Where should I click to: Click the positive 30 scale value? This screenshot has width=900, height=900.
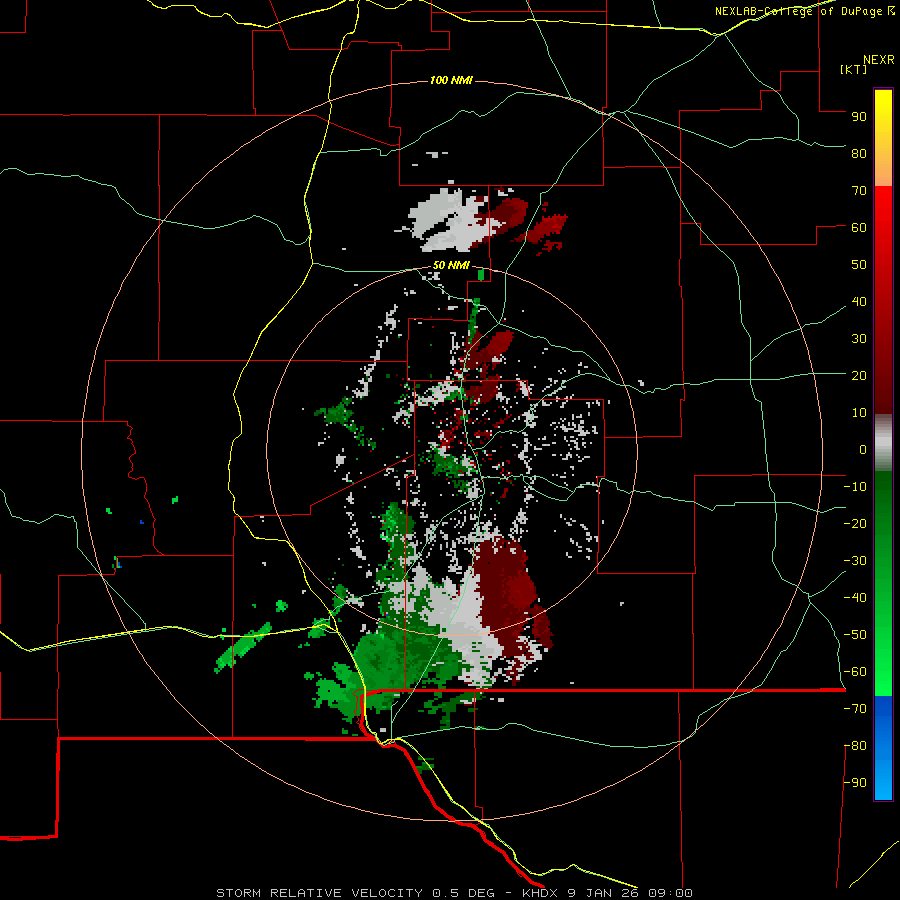point(859,339)
